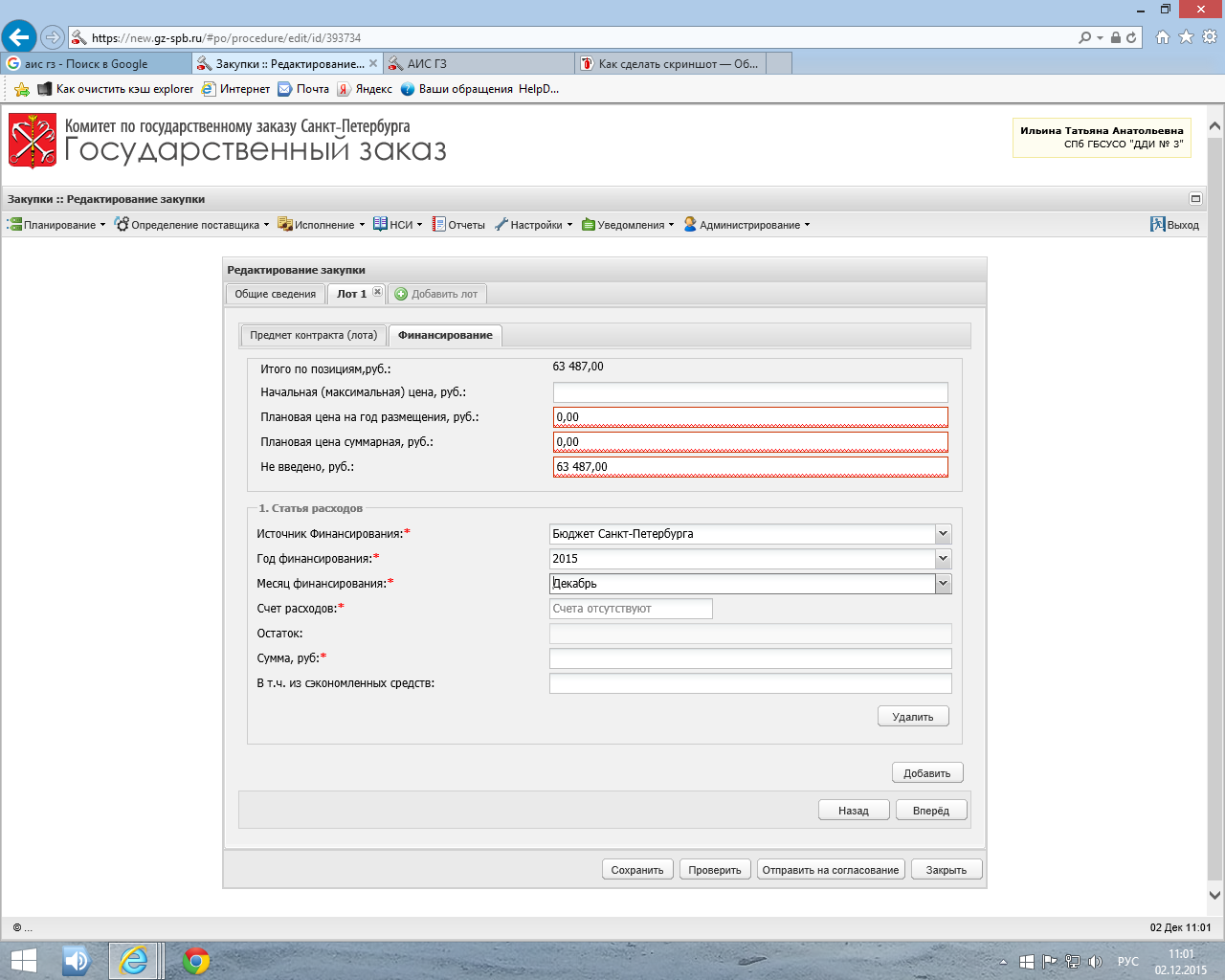Click Отправить на согласование button
This screenshot has width=1225, height=980.
pos(831,870)
